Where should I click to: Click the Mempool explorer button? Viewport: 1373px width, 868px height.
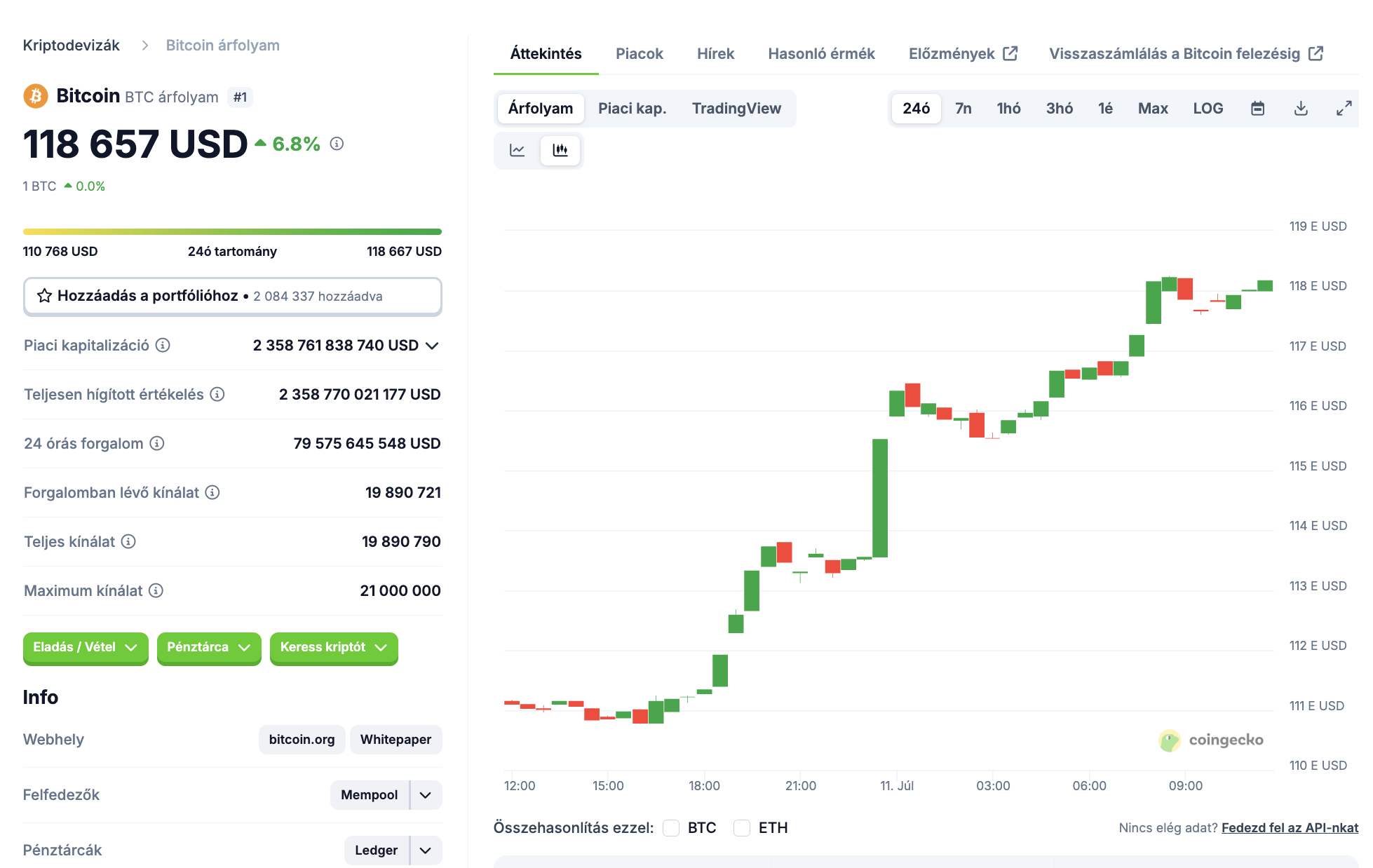tap(370, 795)
